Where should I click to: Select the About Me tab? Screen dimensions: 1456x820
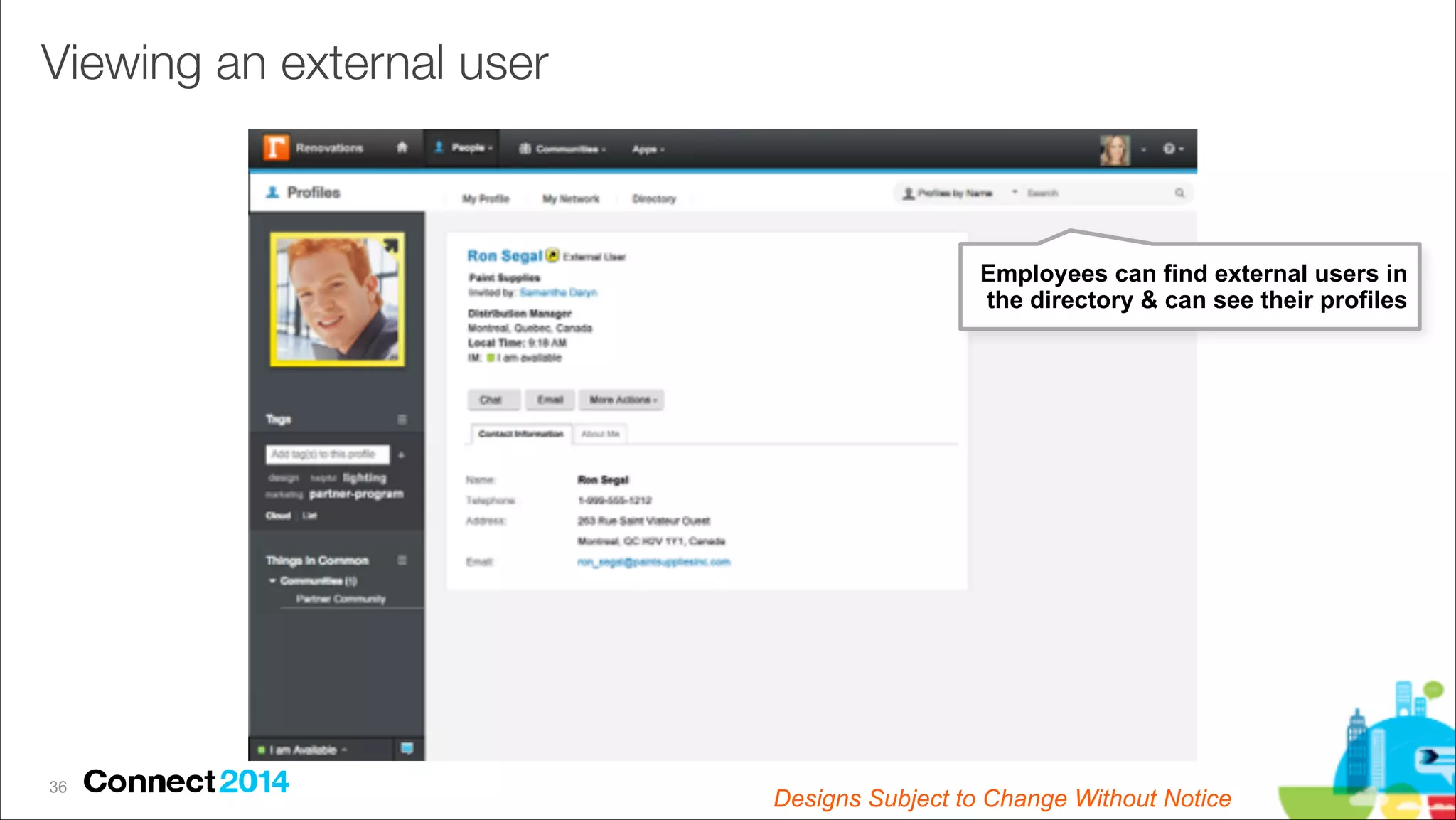pos(600,434)
